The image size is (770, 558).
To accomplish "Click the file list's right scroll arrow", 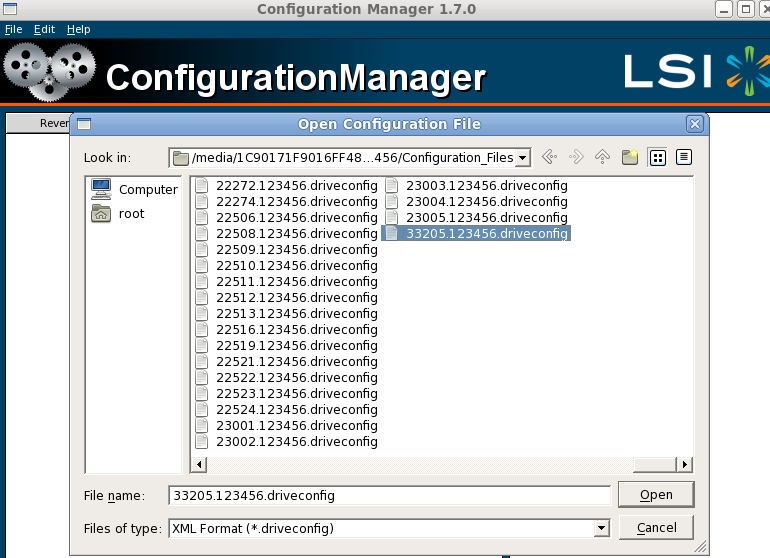I will (685, 464).
